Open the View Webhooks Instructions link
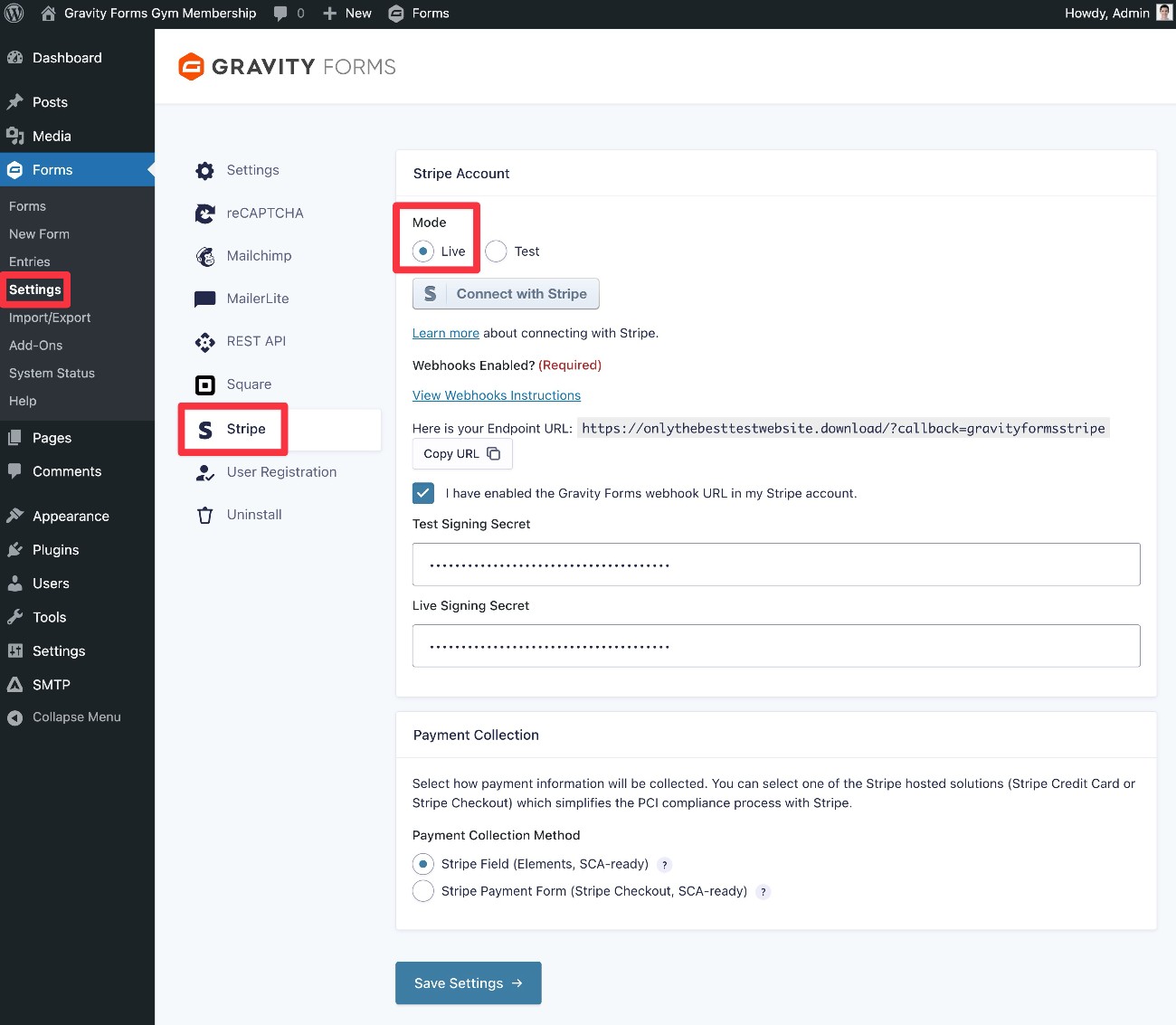Image resolution: width=1176 pixels, height=1025 pixels. [x=496, y=395]
